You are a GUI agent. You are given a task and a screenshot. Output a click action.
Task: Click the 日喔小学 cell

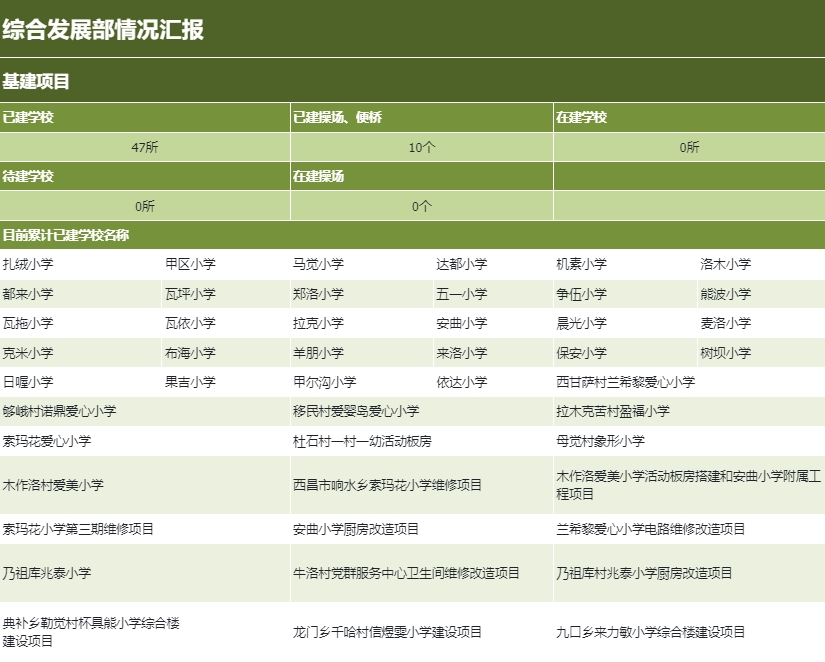click(80, 382)
